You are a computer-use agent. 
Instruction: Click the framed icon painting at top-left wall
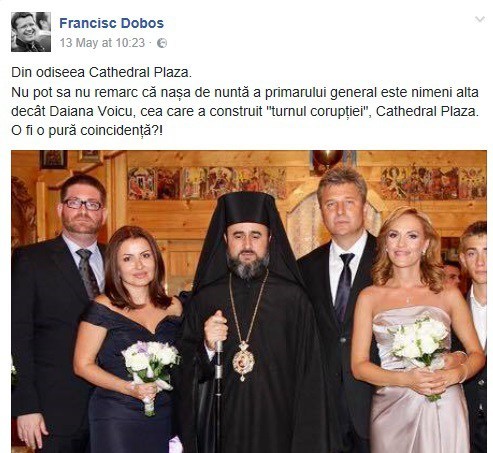point(53,159)
